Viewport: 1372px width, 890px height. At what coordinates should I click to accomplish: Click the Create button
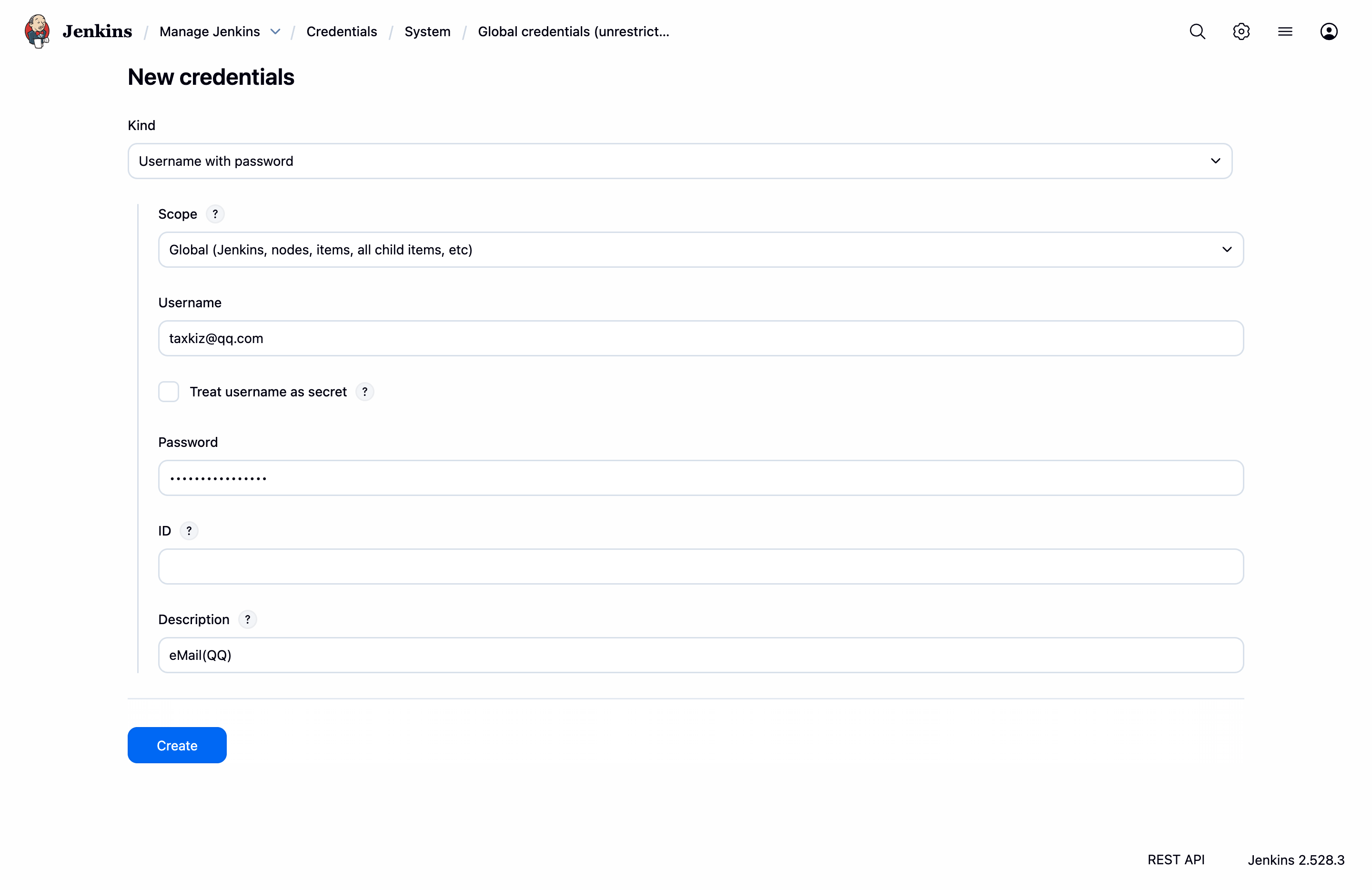(x=177, y=745)
